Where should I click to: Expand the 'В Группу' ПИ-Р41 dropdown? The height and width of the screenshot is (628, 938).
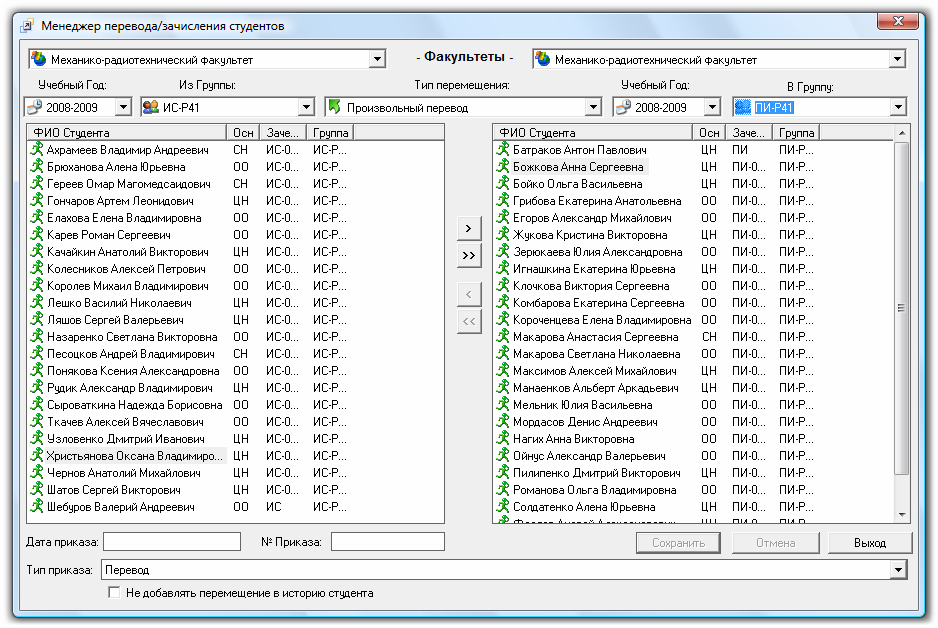click(x=897, y=107)
